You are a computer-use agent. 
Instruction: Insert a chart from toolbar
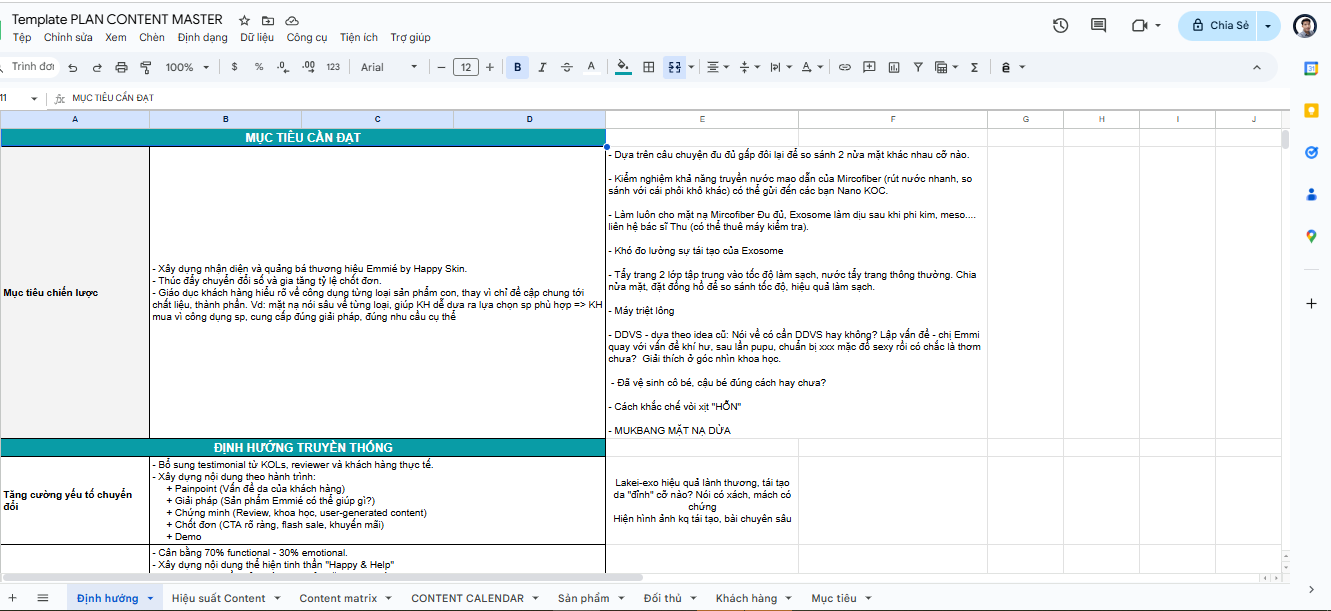[892, 67]
